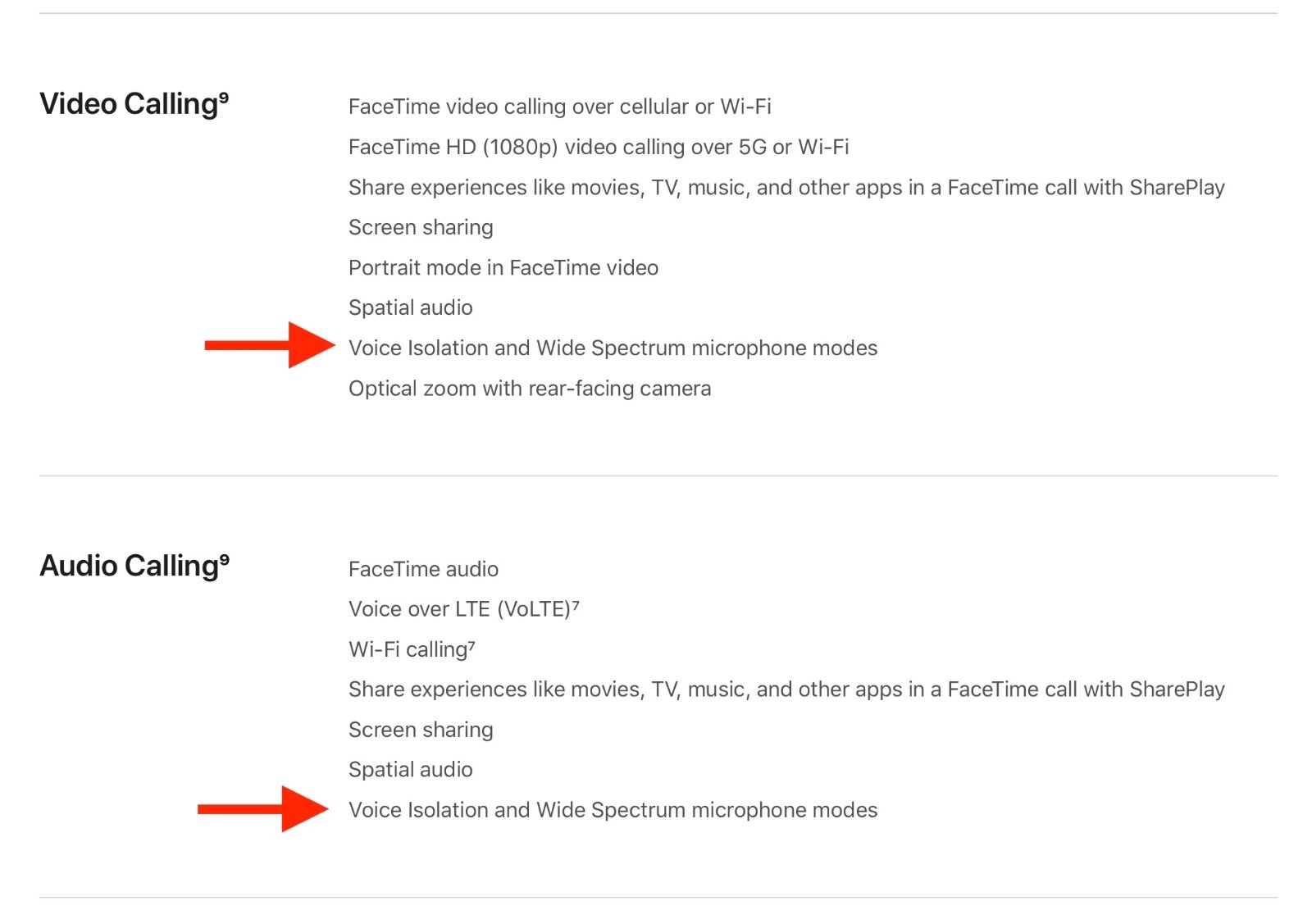
Task: Click Voice over LTE (VoLTE) line
Action: click(464, 609)
